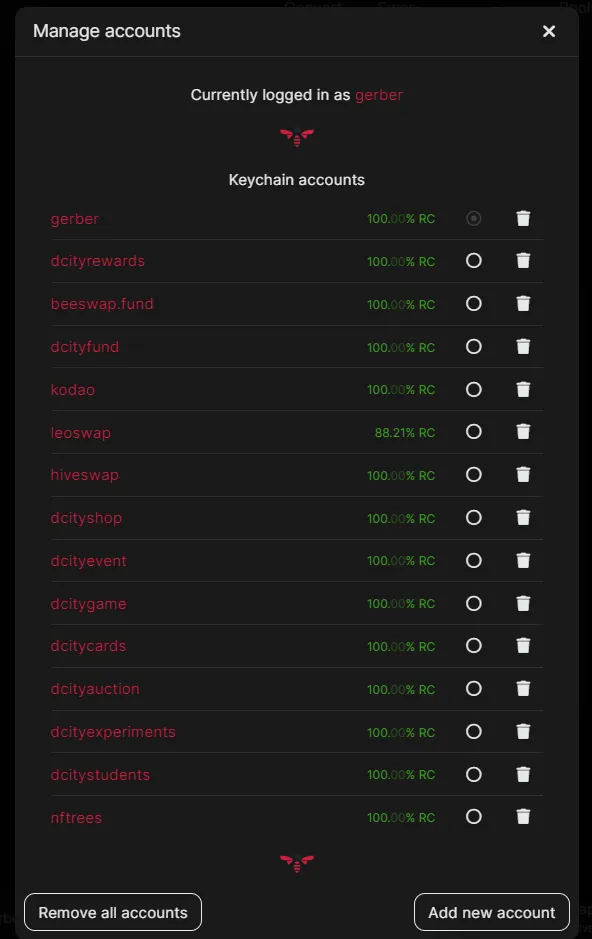The width and height of the screenshot is (592, 939).
Task: Remove dcityrewards account via trash icon
Action: pos(523,261)
